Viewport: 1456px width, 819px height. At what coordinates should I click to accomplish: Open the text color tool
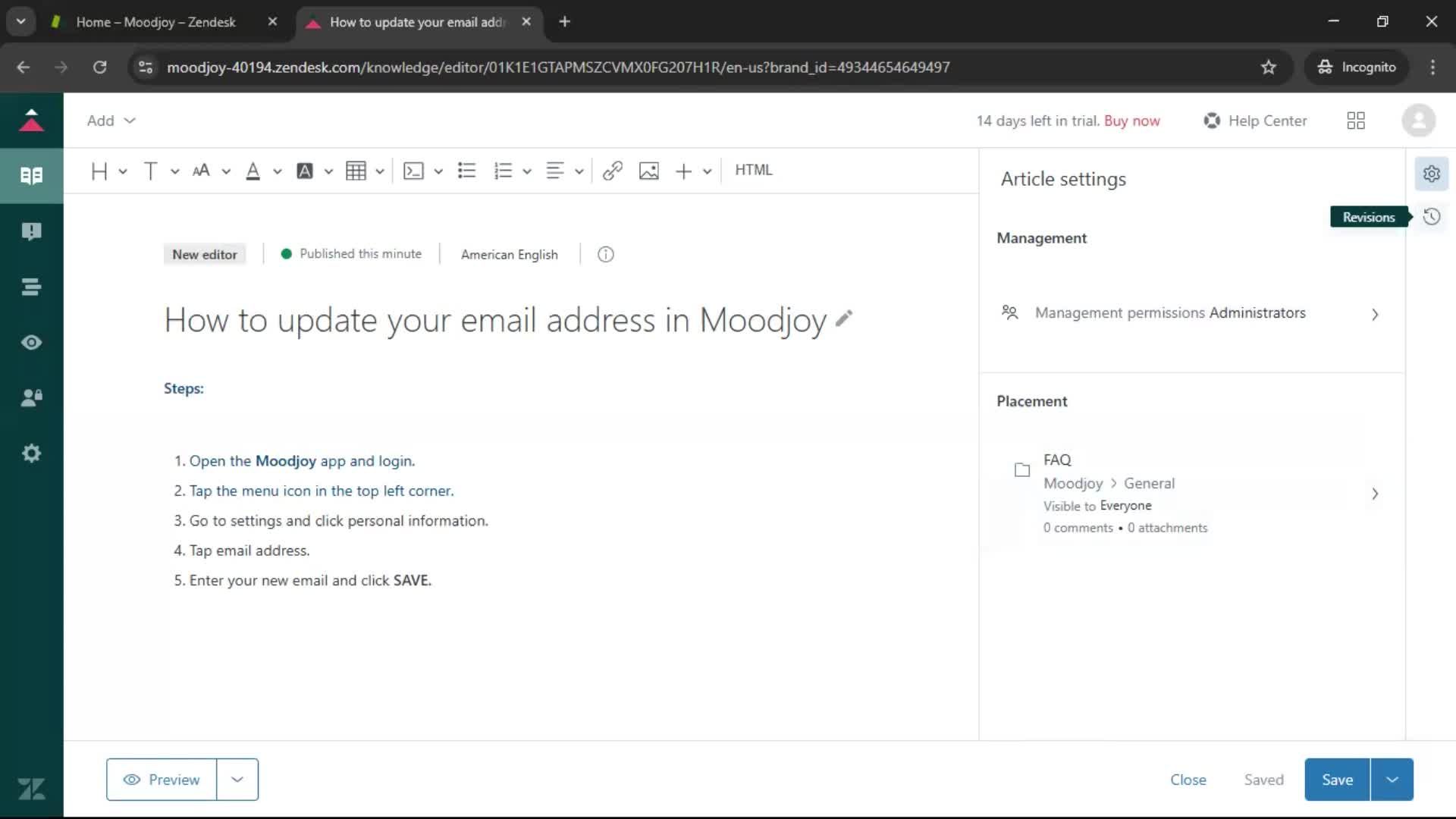pos(253,171)
